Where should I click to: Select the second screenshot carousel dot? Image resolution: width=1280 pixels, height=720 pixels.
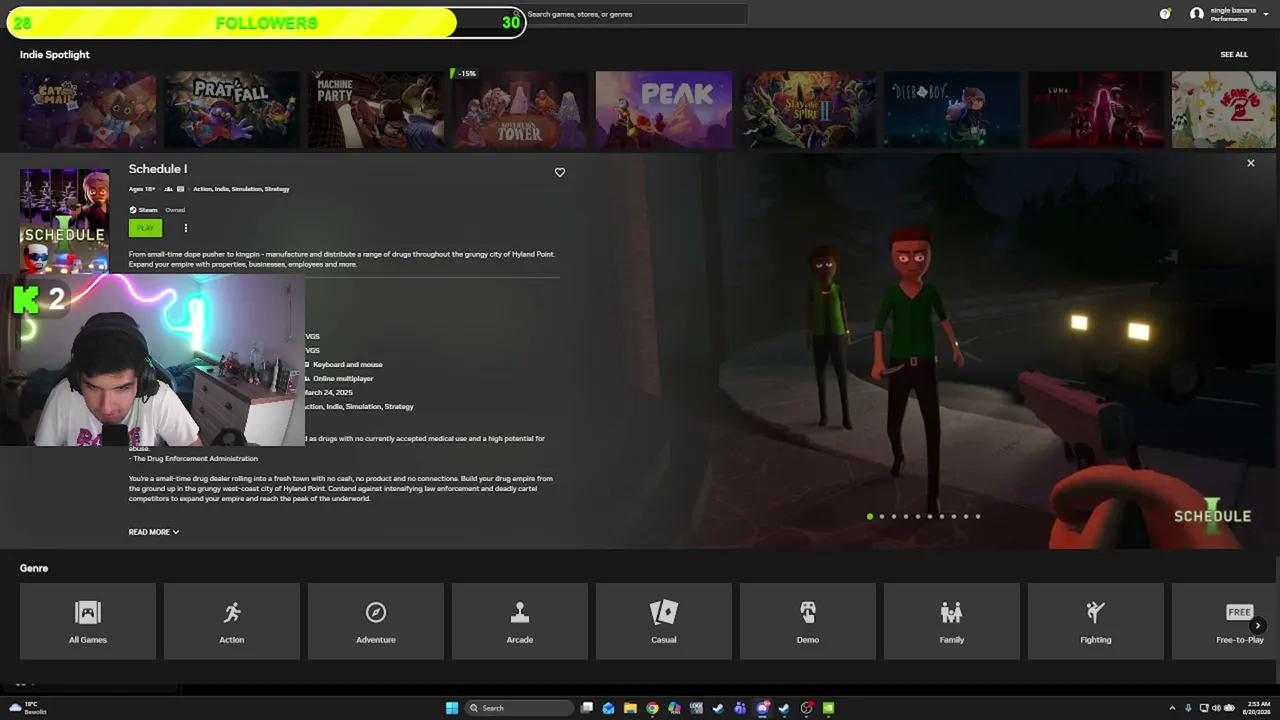(882, 516)
